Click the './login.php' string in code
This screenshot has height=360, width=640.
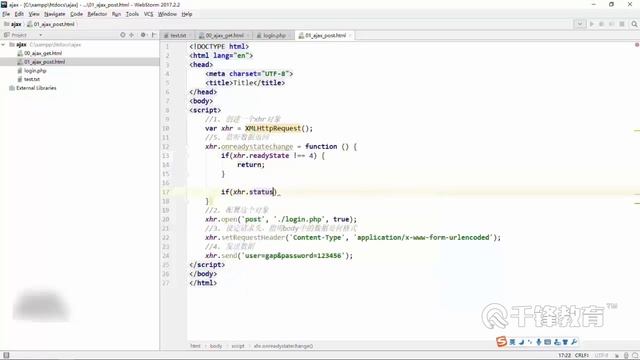300,219
